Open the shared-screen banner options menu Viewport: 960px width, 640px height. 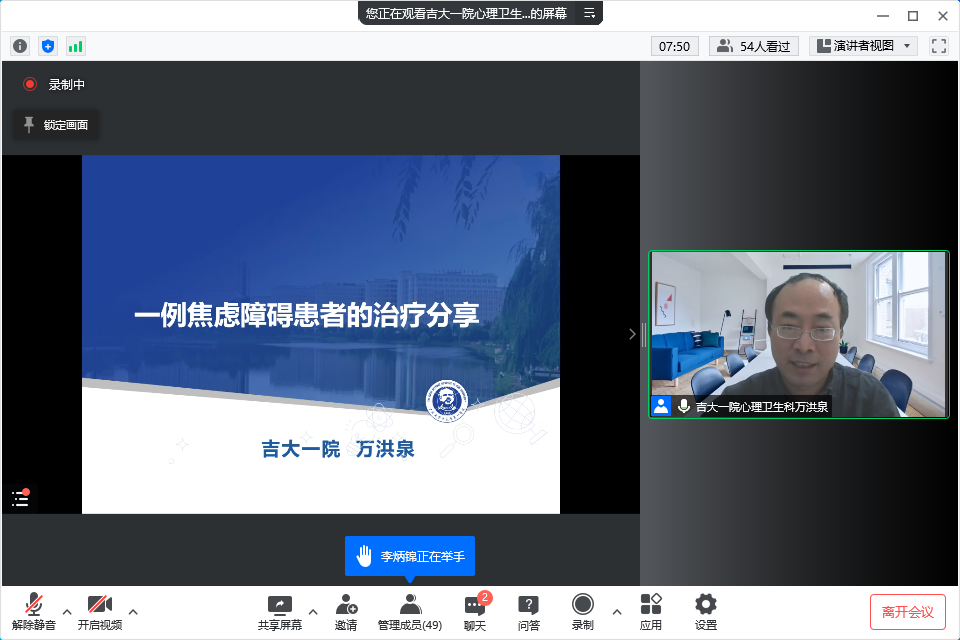(590, 13)
